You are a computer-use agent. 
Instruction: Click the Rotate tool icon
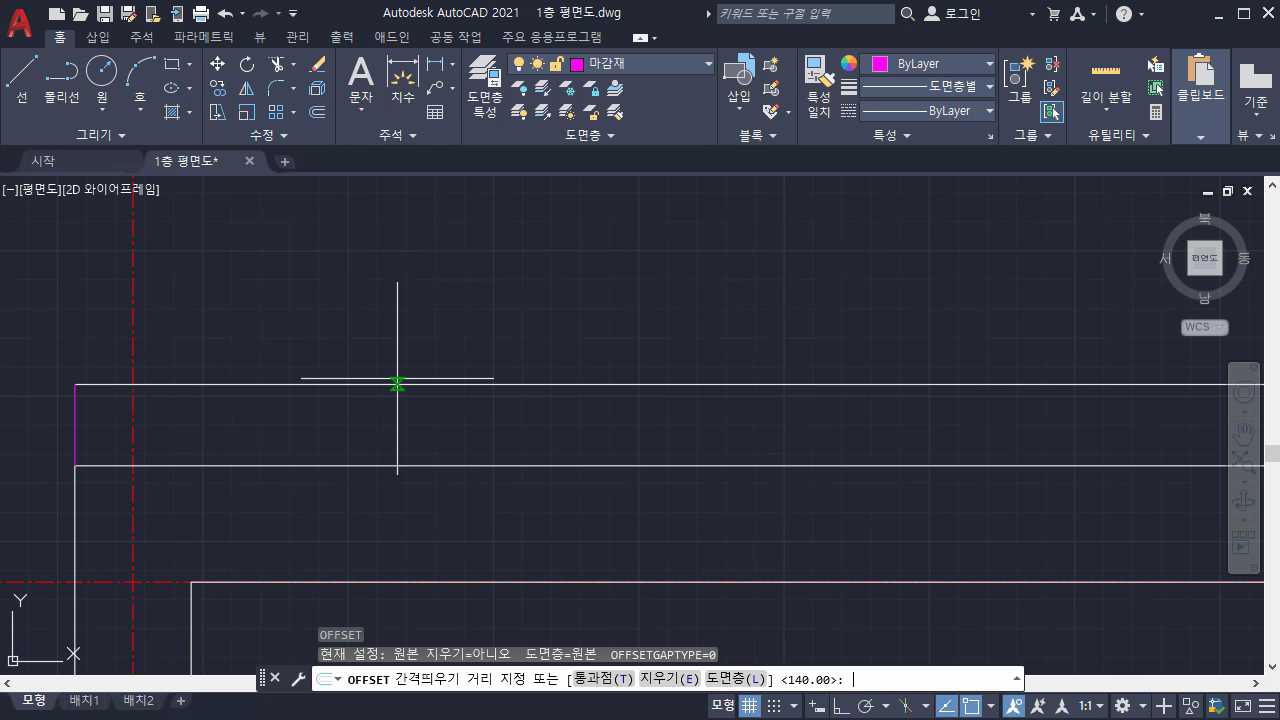247,64
